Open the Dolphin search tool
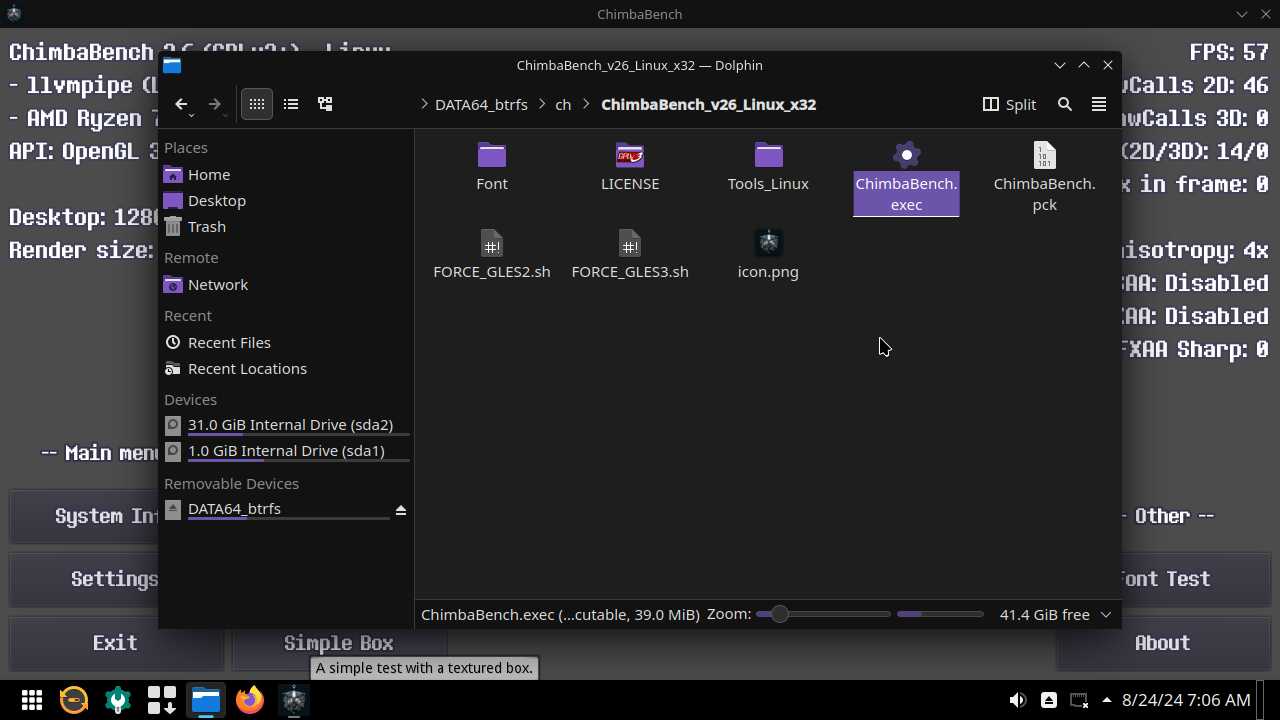Viewport: 1280px width, 720px height. [x=1065, y=104]
